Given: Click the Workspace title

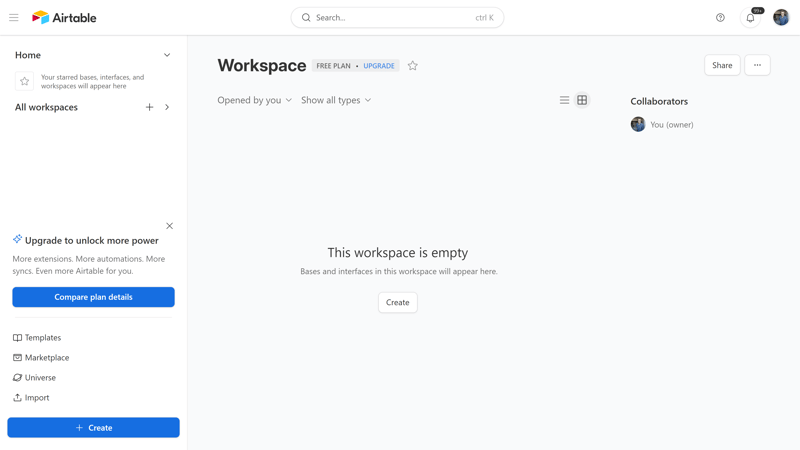Looking at the screenshot, I should [262, 65].
